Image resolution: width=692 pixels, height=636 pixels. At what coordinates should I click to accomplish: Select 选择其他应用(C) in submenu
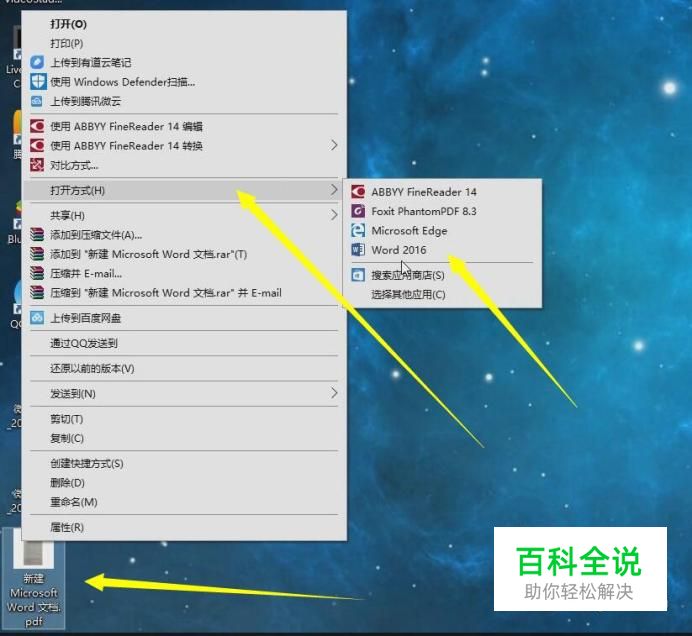(442, 294)
